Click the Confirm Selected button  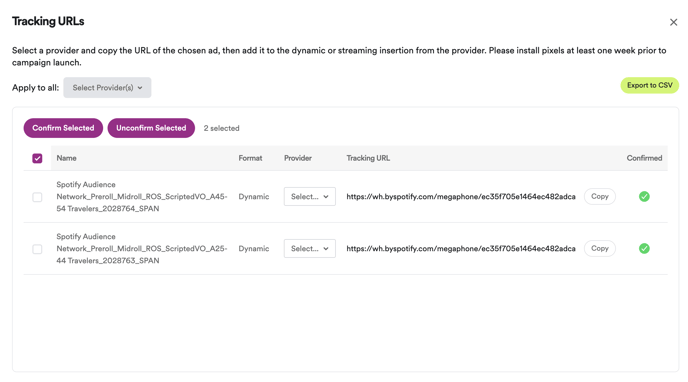click(63, 128)
